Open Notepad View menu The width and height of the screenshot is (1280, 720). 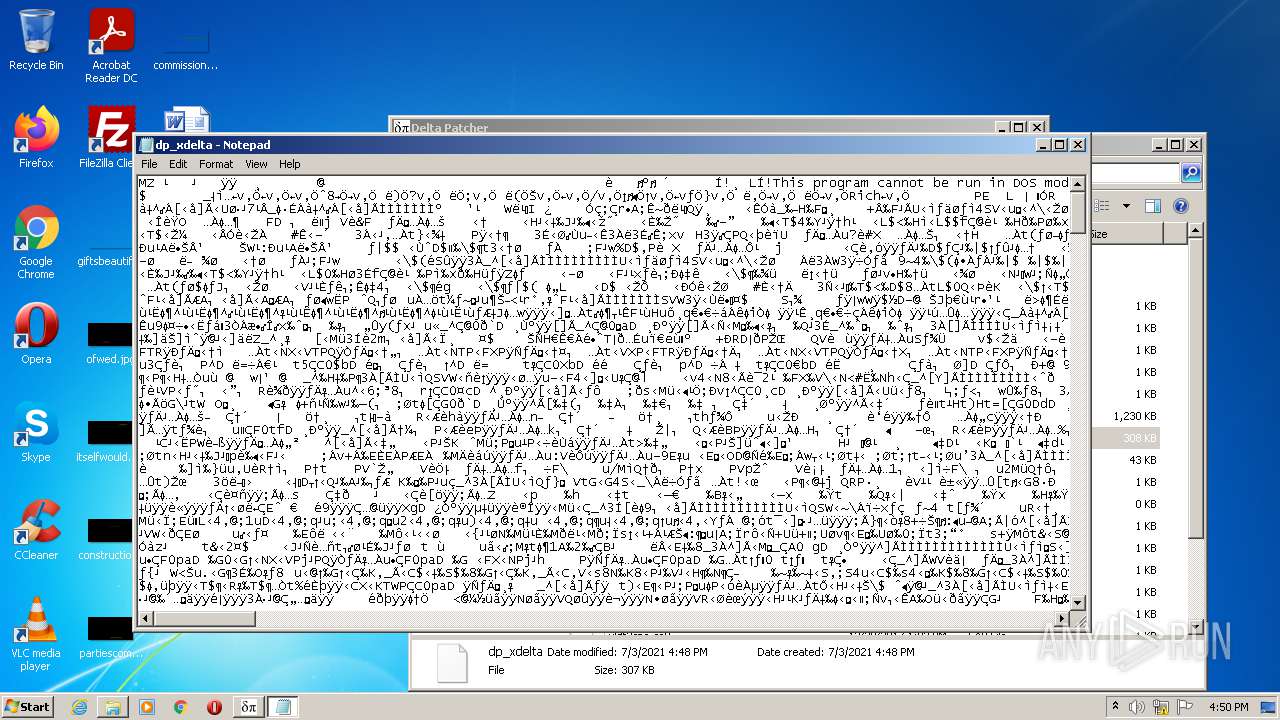coord(257,164)
